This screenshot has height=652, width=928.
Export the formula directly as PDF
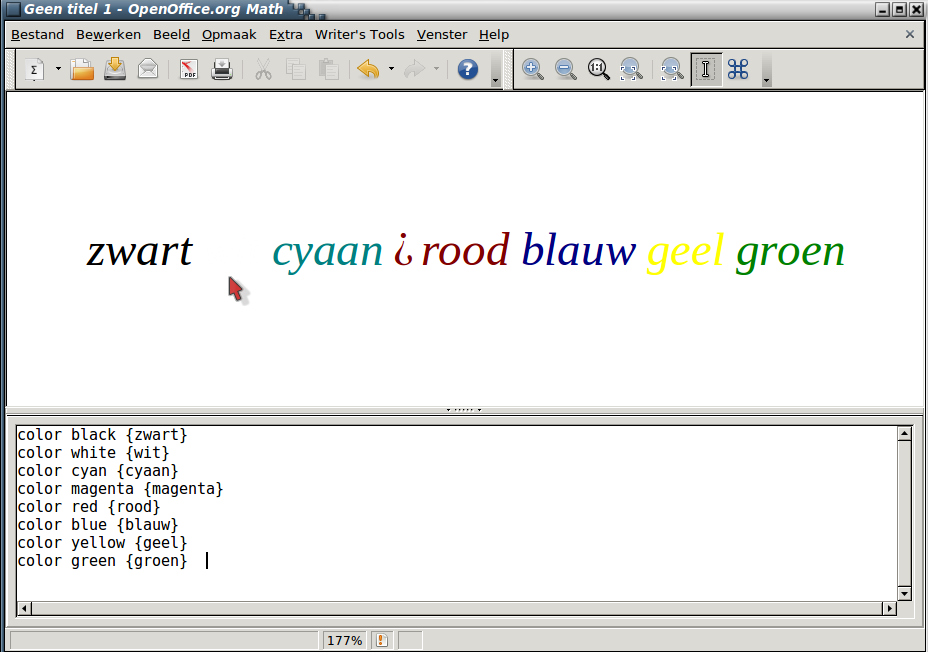tap(189, 69)
